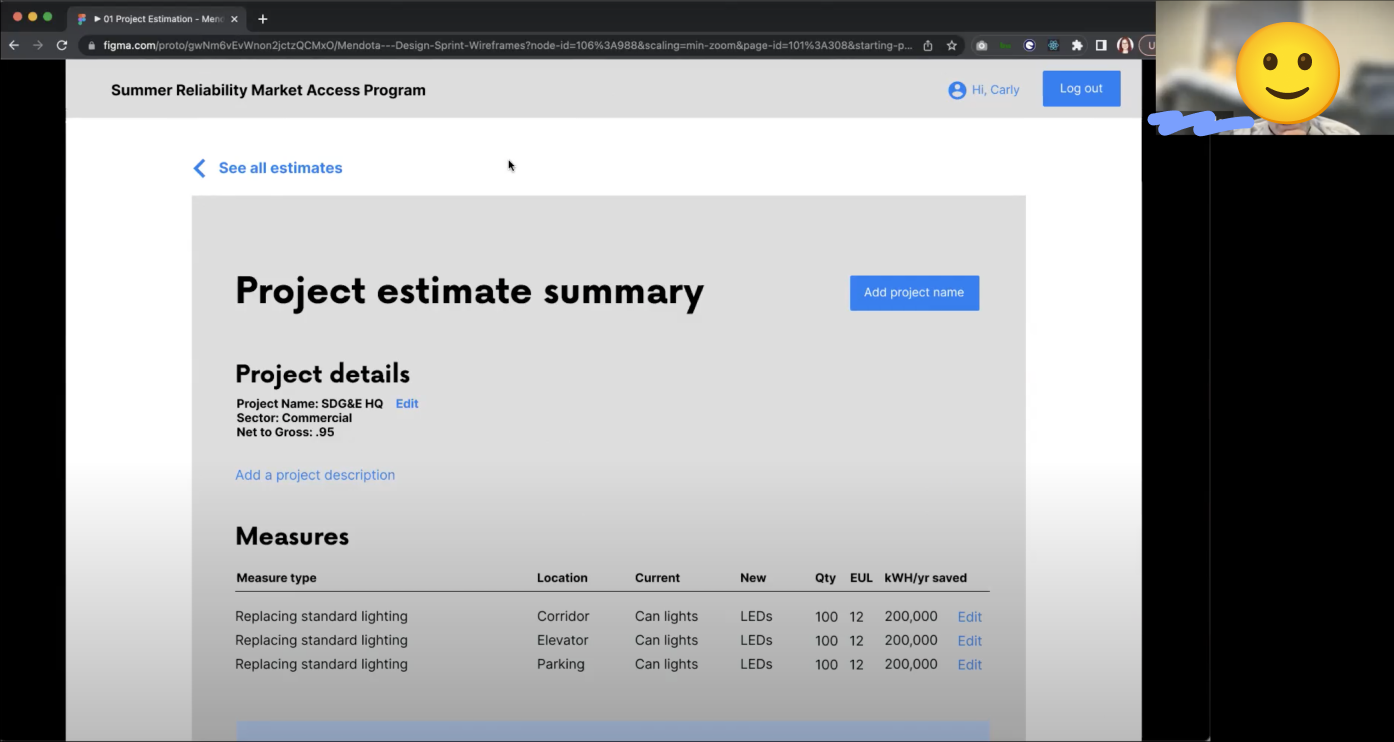
Task: Click the user account icon beside Hi, Carly
Action: pos(957,90)
